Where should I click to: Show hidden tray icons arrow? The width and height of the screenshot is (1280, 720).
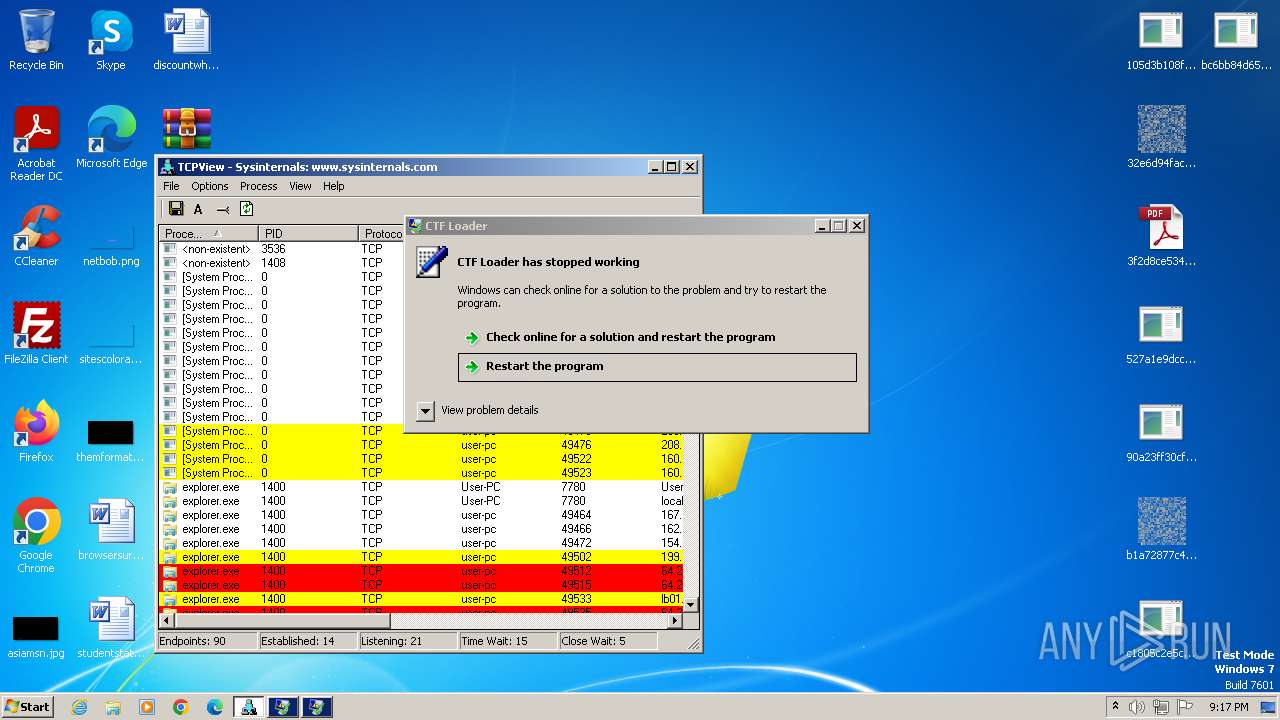pos(1115,706)
